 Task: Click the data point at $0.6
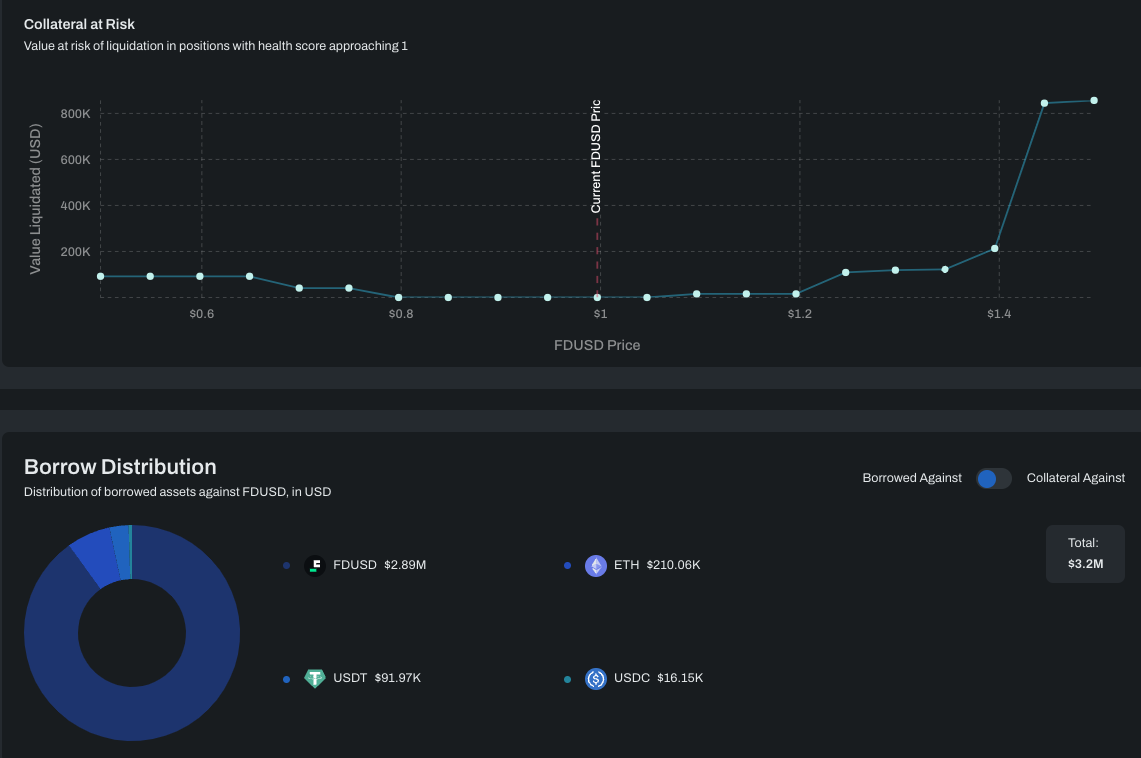click(x=200, y=276)
